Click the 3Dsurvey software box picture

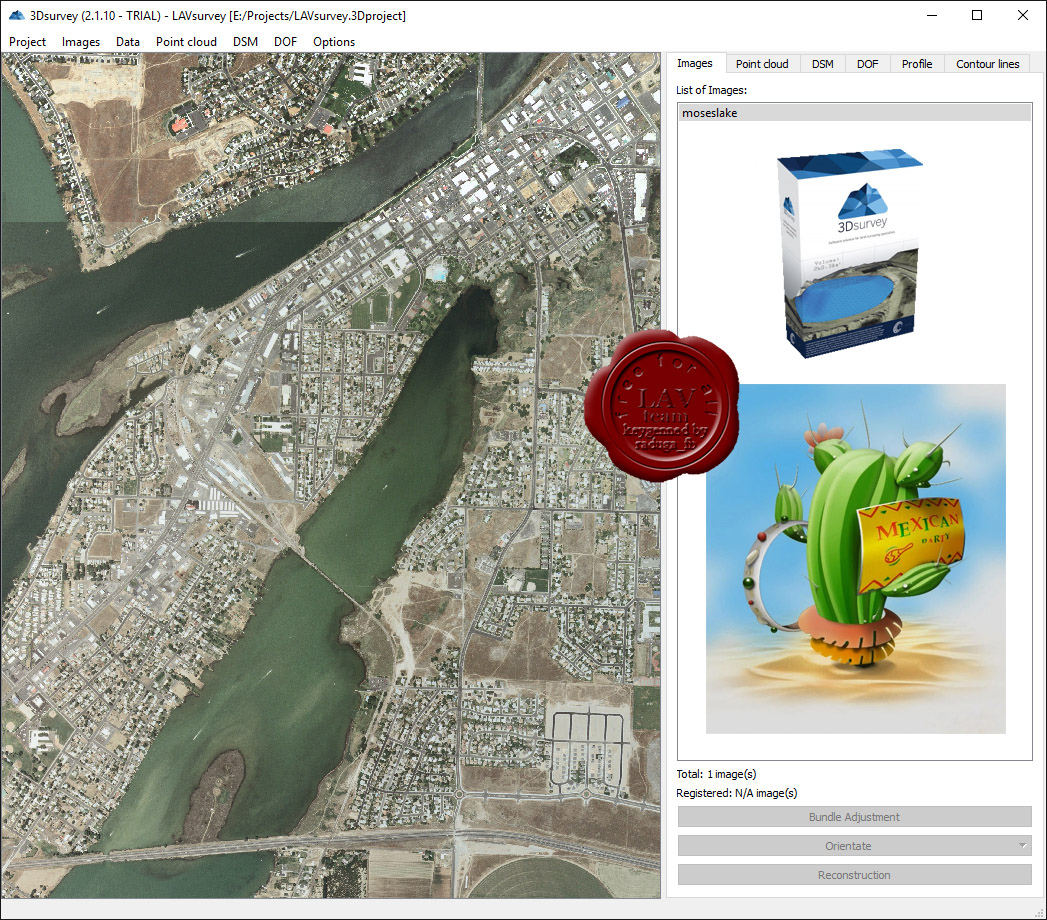pos(849,254)
